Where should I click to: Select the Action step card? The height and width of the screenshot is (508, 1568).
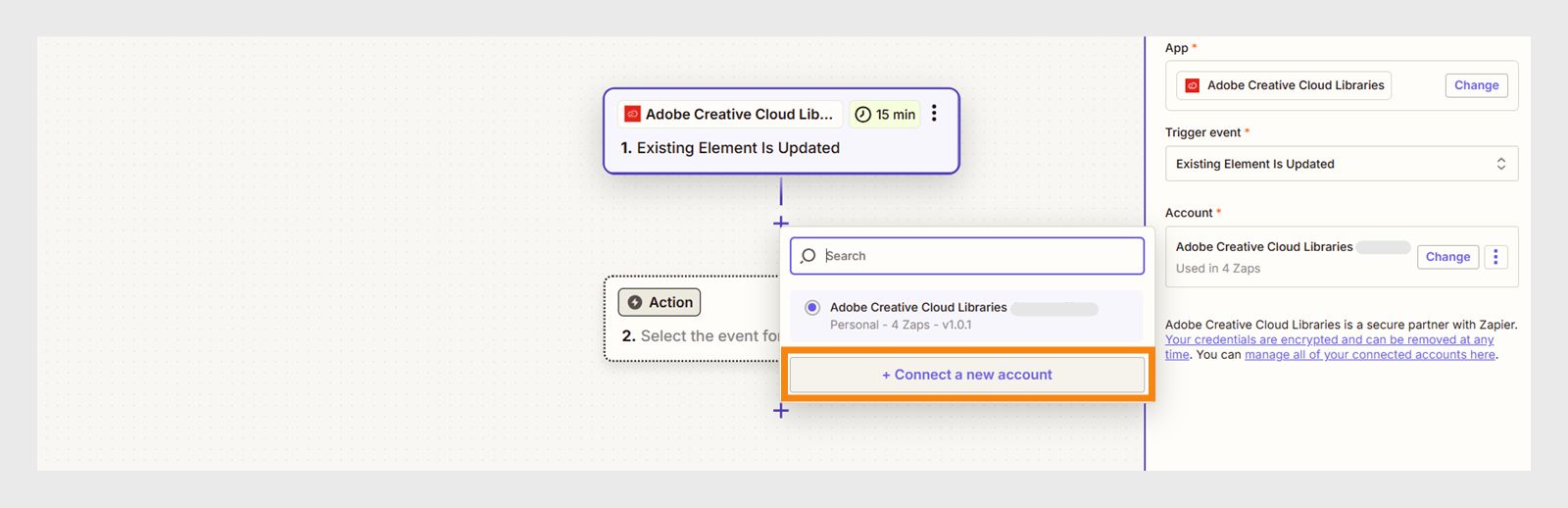click(x=692, y=319)
